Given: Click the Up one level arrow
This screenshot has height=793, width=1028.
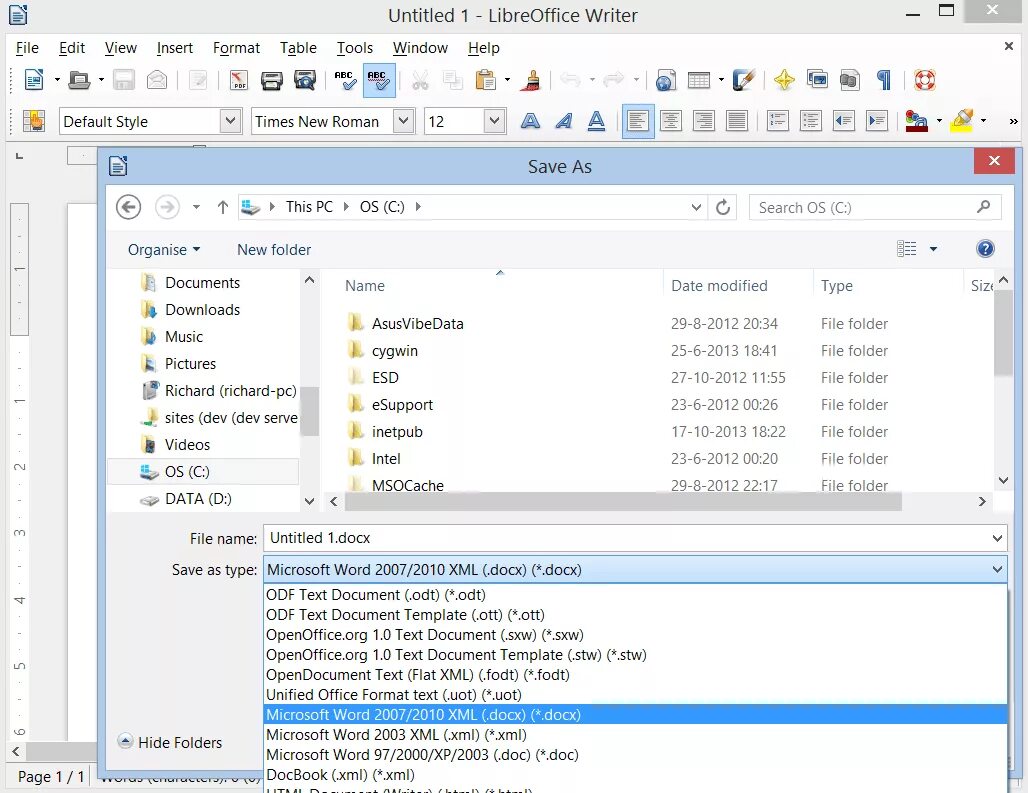Looking at the screenshot, I should pos(223,207).
